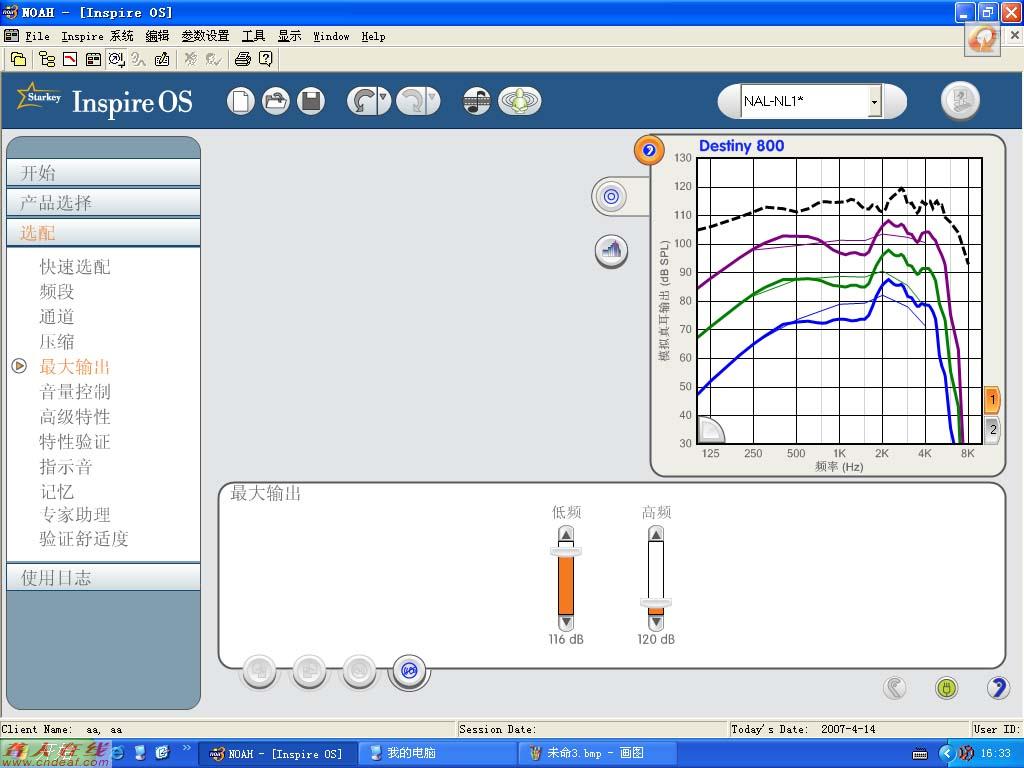Open the 显示 menu
The height and width of the screenshot is (768, 1024).
point(289,37)
